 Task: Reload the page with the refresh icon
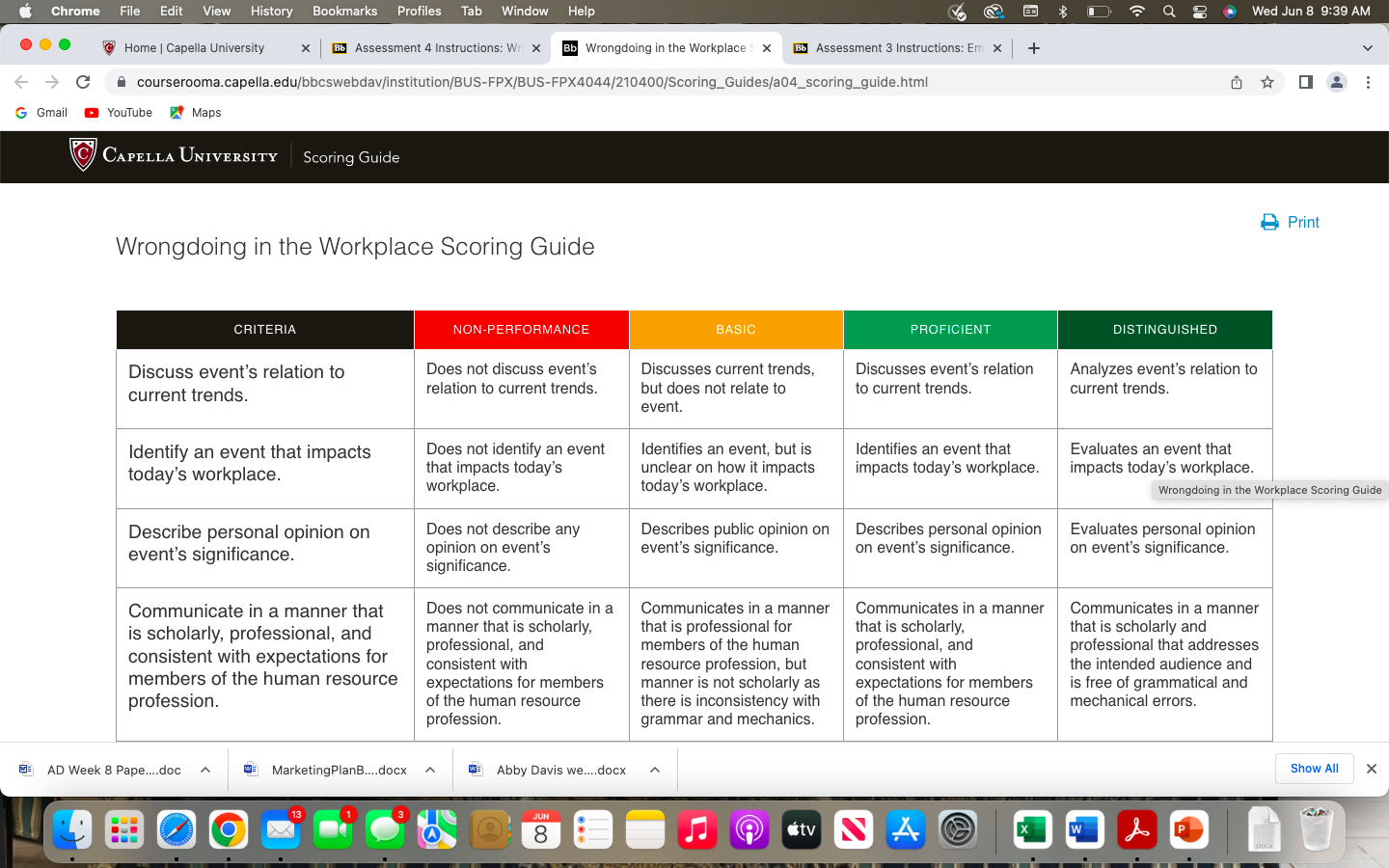click(83, 82)
